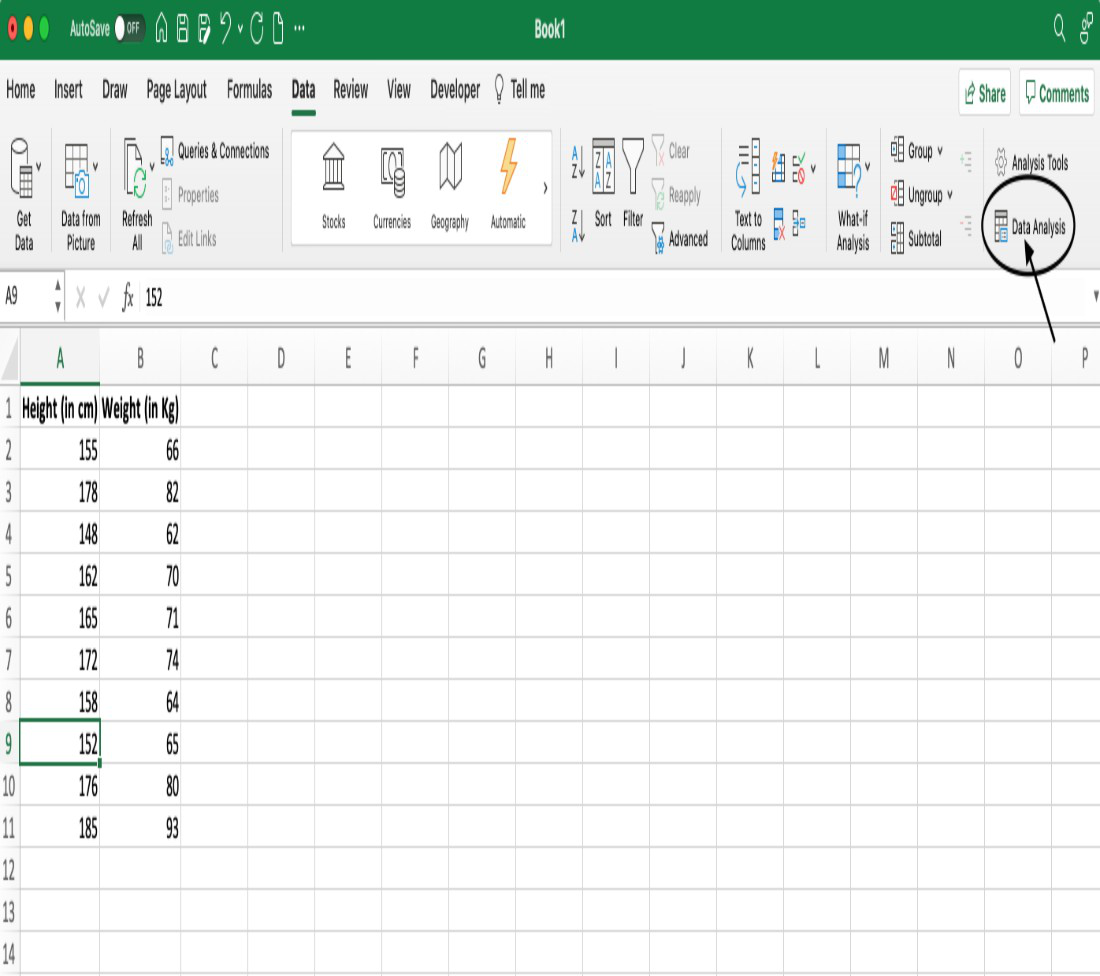
Task: Open the Home tab
Action: pyautogui.click(x=20, y=90)
